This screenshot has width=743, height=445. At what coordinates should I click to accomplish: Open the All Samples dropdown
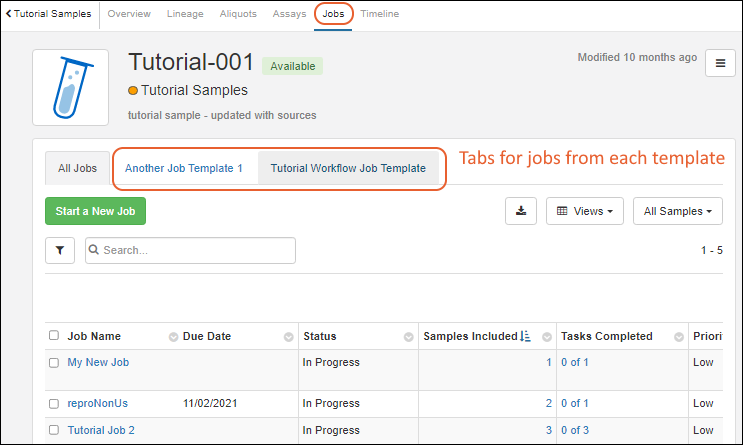click(677, 211)
